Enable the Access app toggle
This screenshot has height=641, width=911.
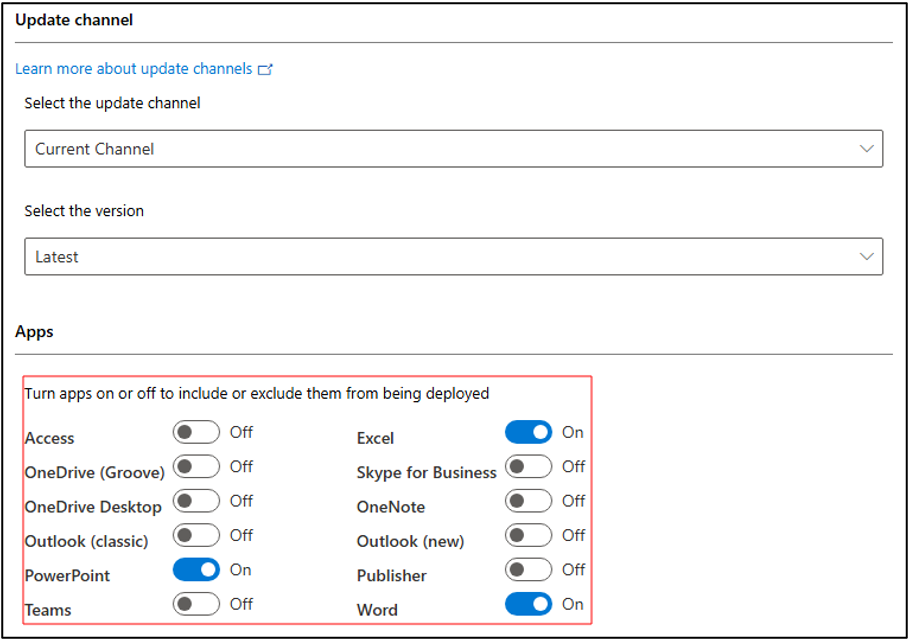(196, 432)
